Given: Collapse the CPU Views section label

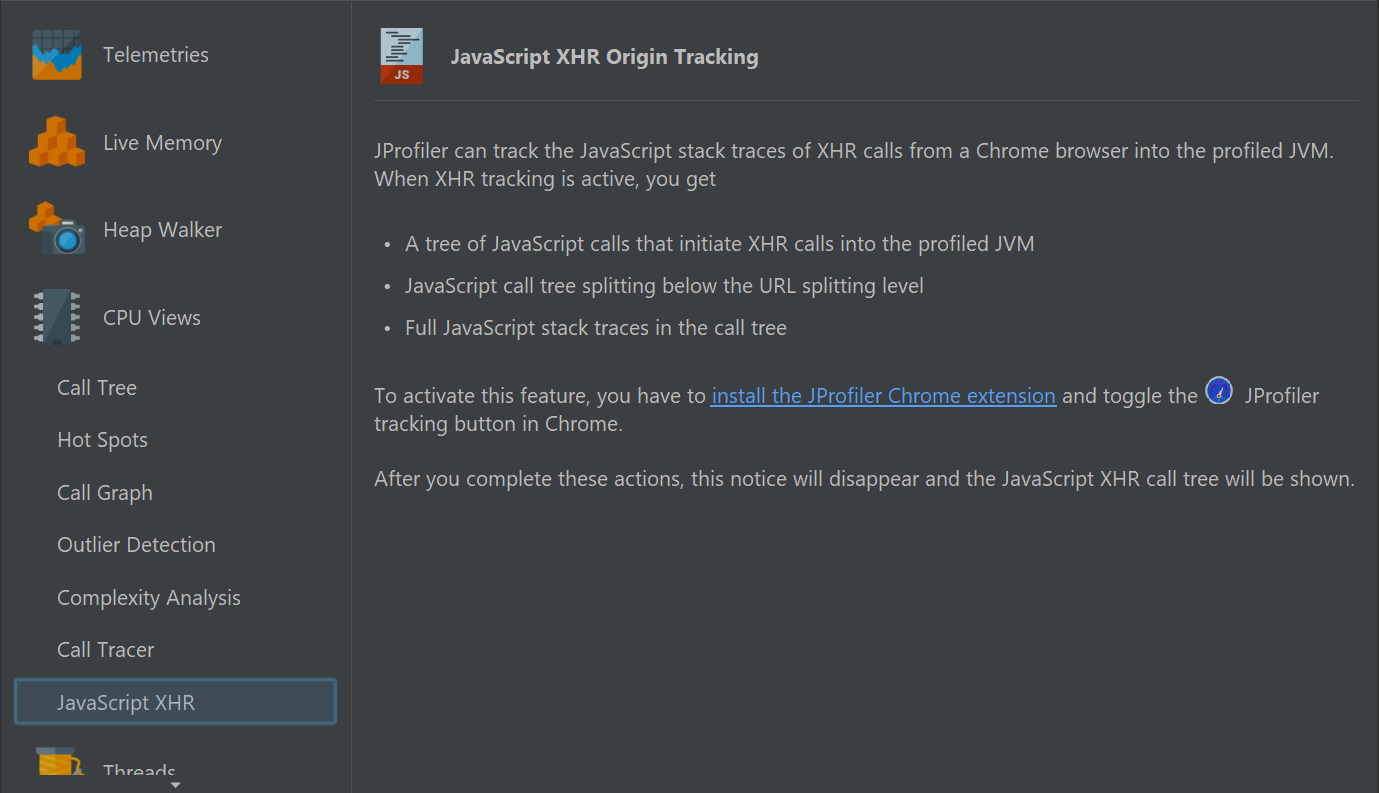Looking at the screenshot, I should tap(152, 318).
